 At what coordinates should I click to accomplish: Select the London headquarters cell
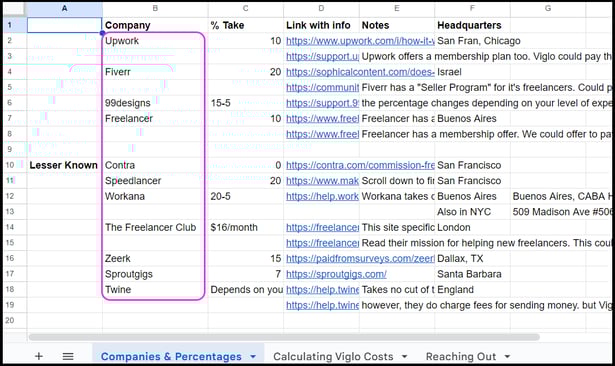point(472,227)
